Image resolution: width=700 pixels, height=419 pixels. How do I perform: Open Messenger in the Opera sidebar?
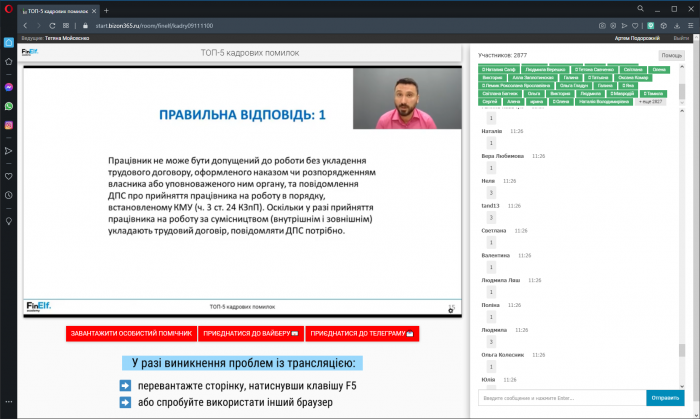(8, 87)
